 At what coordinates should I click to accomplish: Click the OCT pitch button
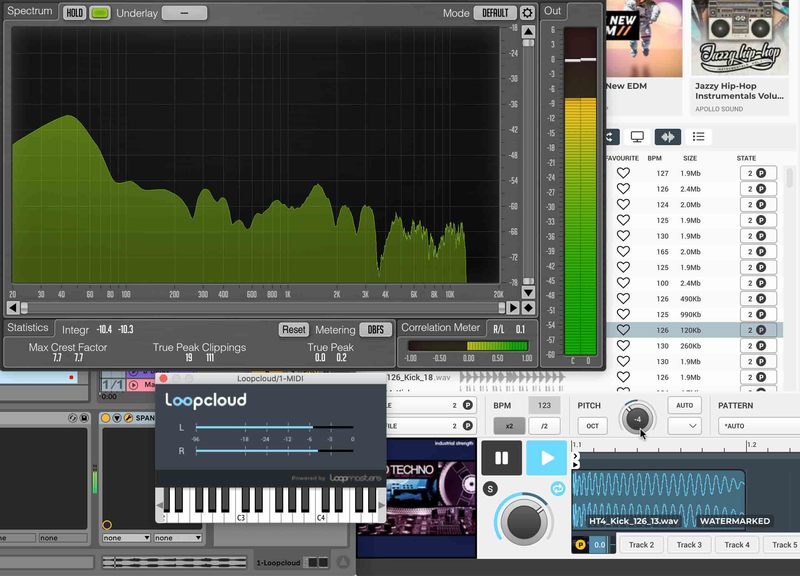click(592, 426)
